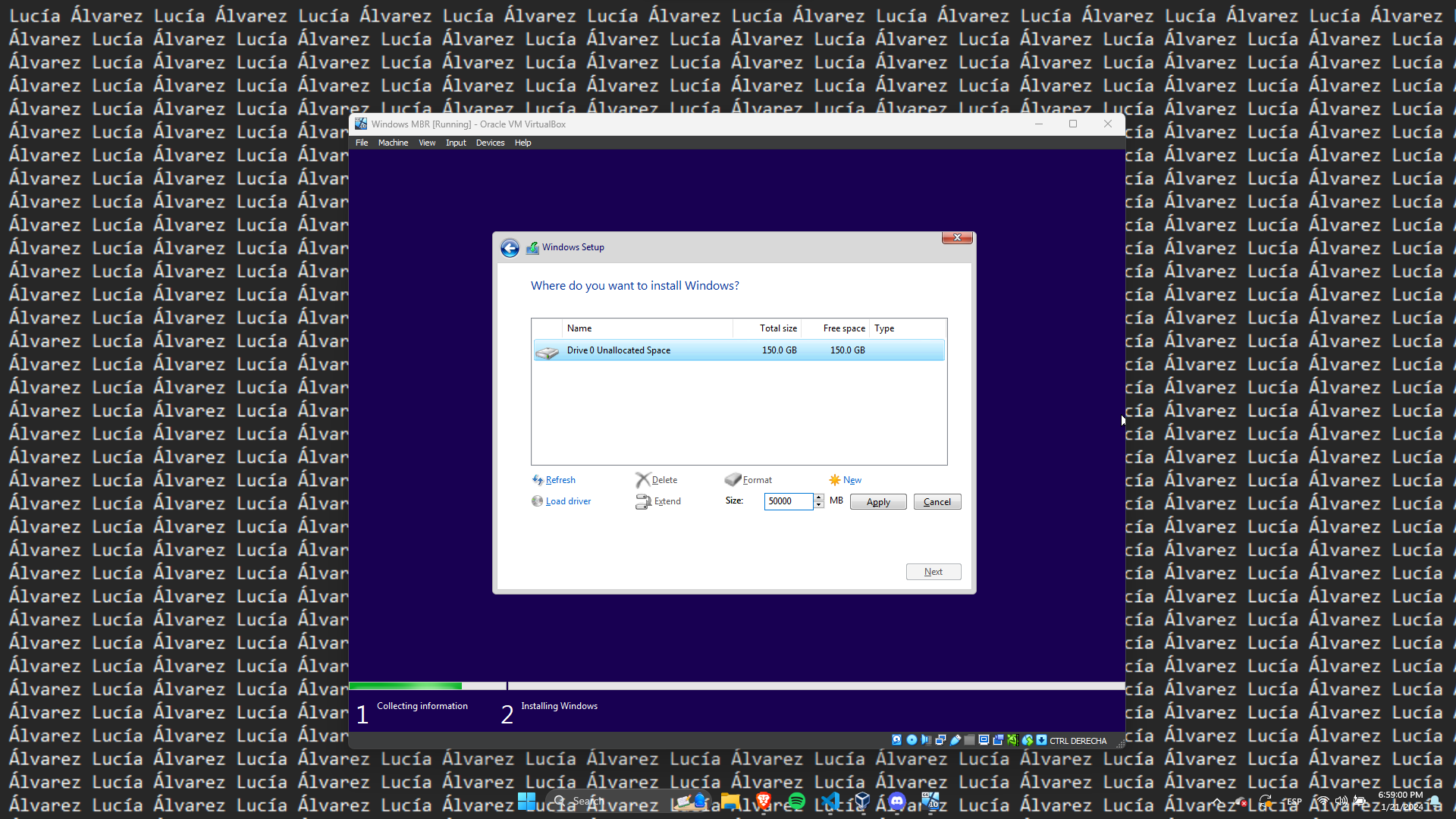Click the back arrow in Windows Setup

[x=510, y=248]
